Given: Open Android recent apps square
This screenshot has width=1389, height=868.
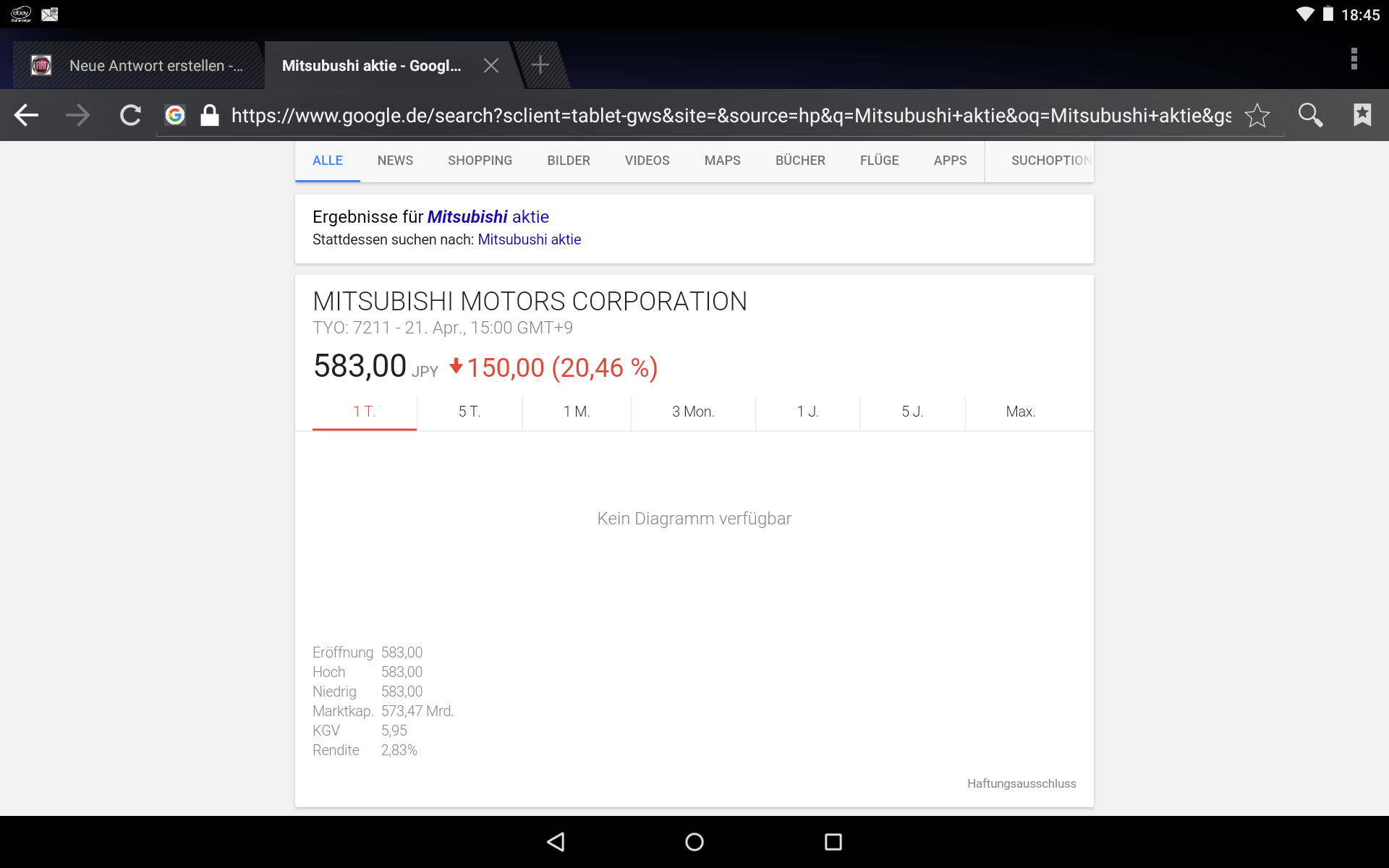Looking at the screenshot, I should pyautogui.click(x=833, y=841).
